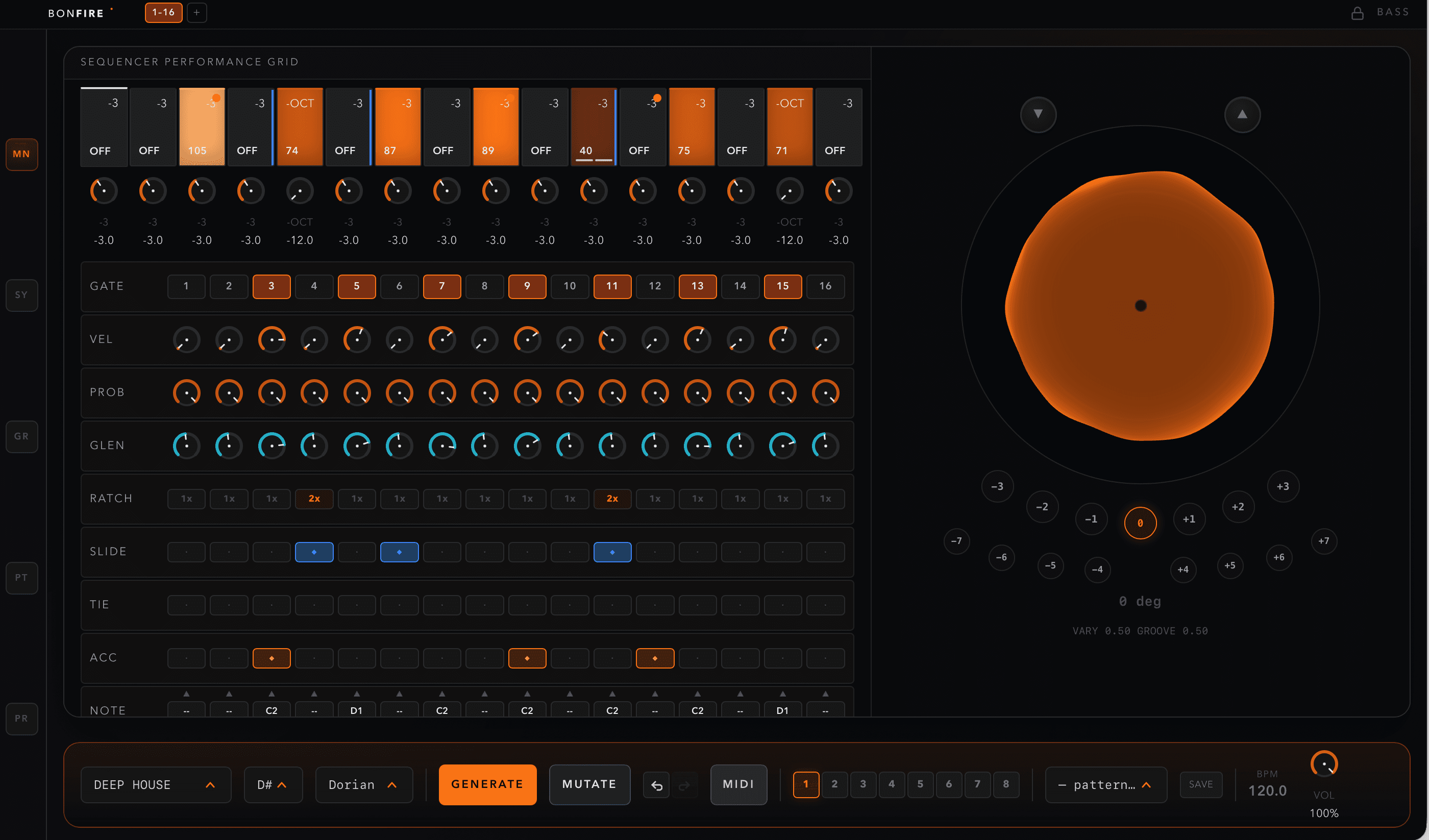Toggle GATE step 16 on
This screenshot has height=840, width=1429.
[825, 286]
